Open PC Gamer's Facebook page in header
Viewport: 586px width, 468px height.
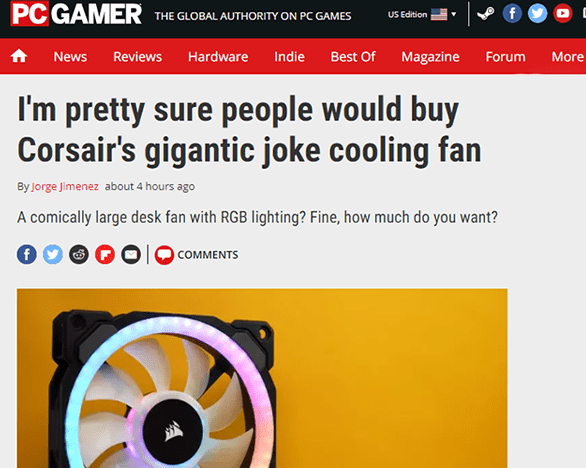pos(512,14)
